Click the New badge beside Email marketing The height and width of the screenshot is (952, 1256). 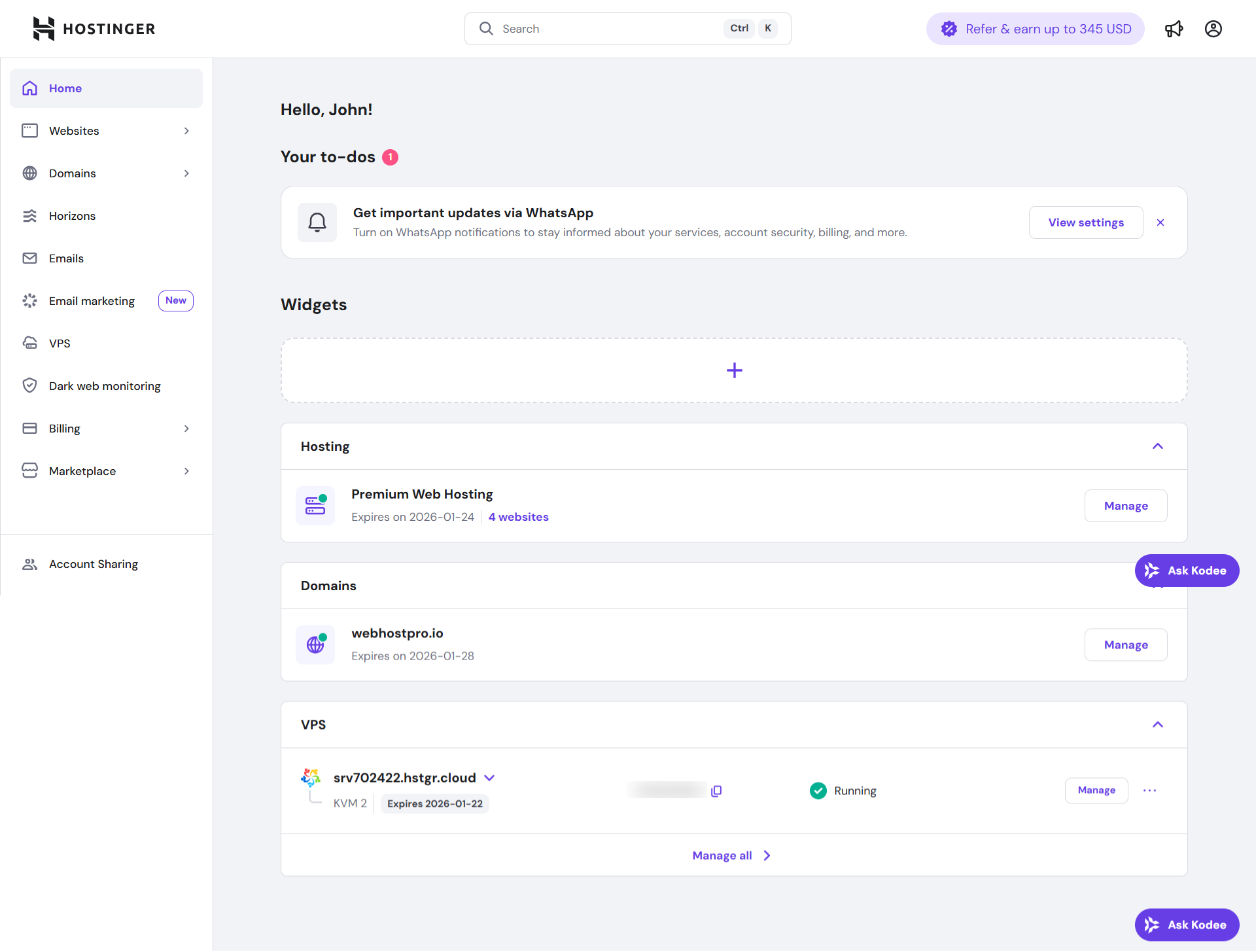pos(176,301)
